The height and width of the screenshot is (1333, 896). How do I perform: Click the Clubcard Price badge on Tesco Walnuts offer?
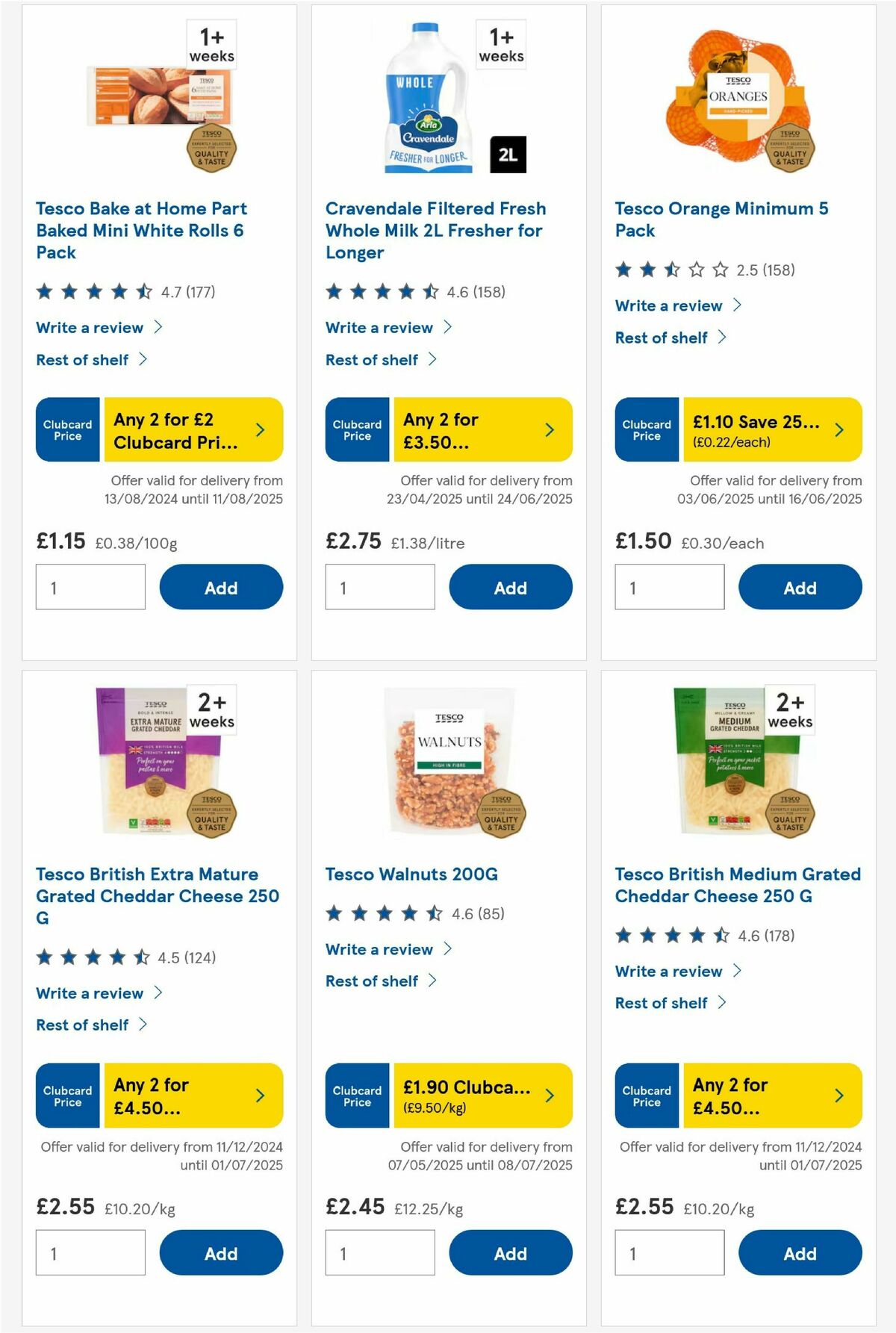[357, 1096]
